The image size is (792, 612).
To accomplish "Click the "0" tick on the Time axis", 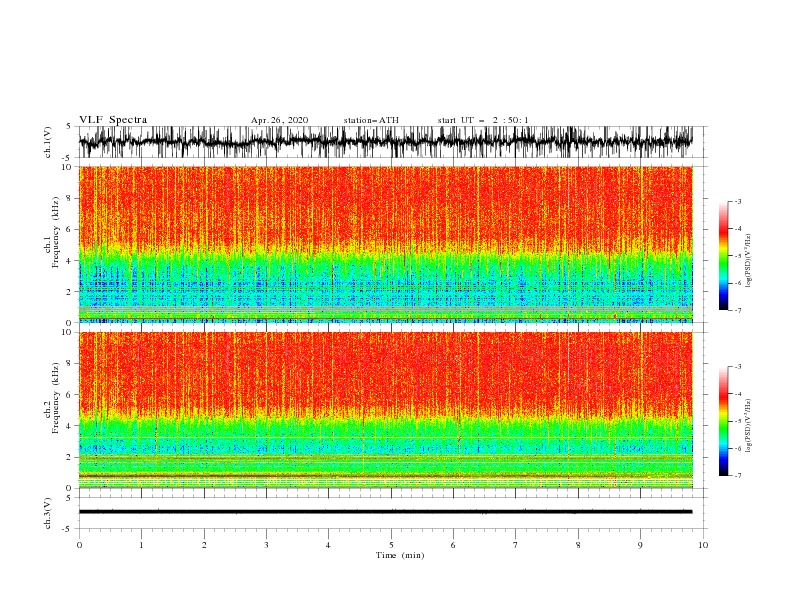I will (79, 546).
